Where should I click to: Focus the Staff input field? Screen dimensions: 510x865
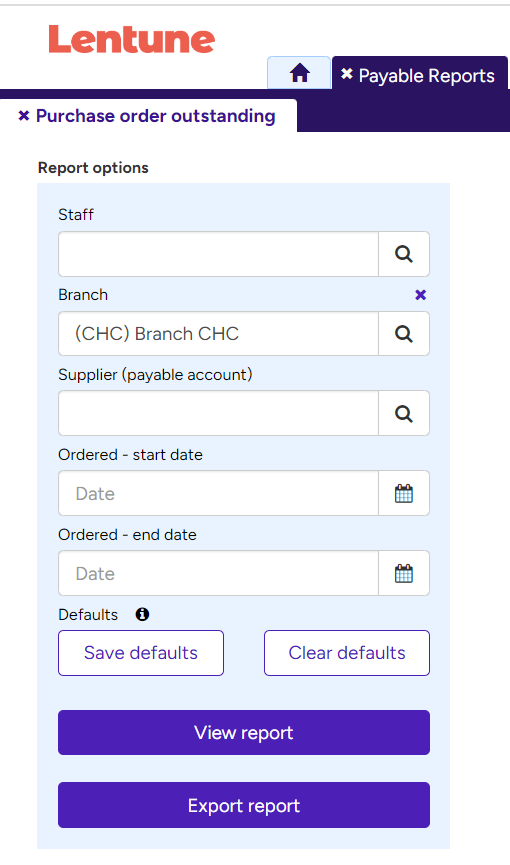click(x=219, y=254)
